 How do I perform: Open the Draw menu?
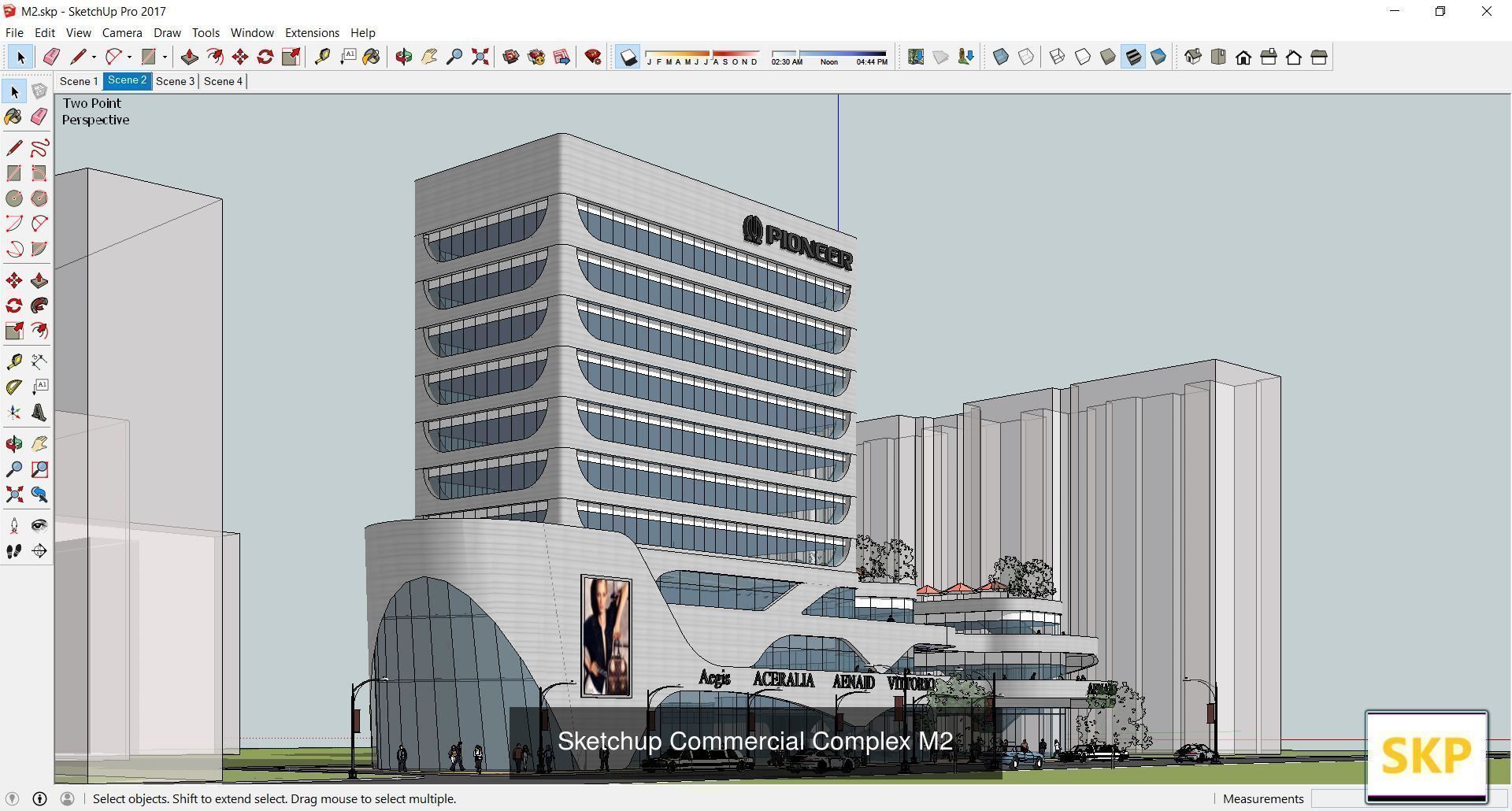pos(167,33)
